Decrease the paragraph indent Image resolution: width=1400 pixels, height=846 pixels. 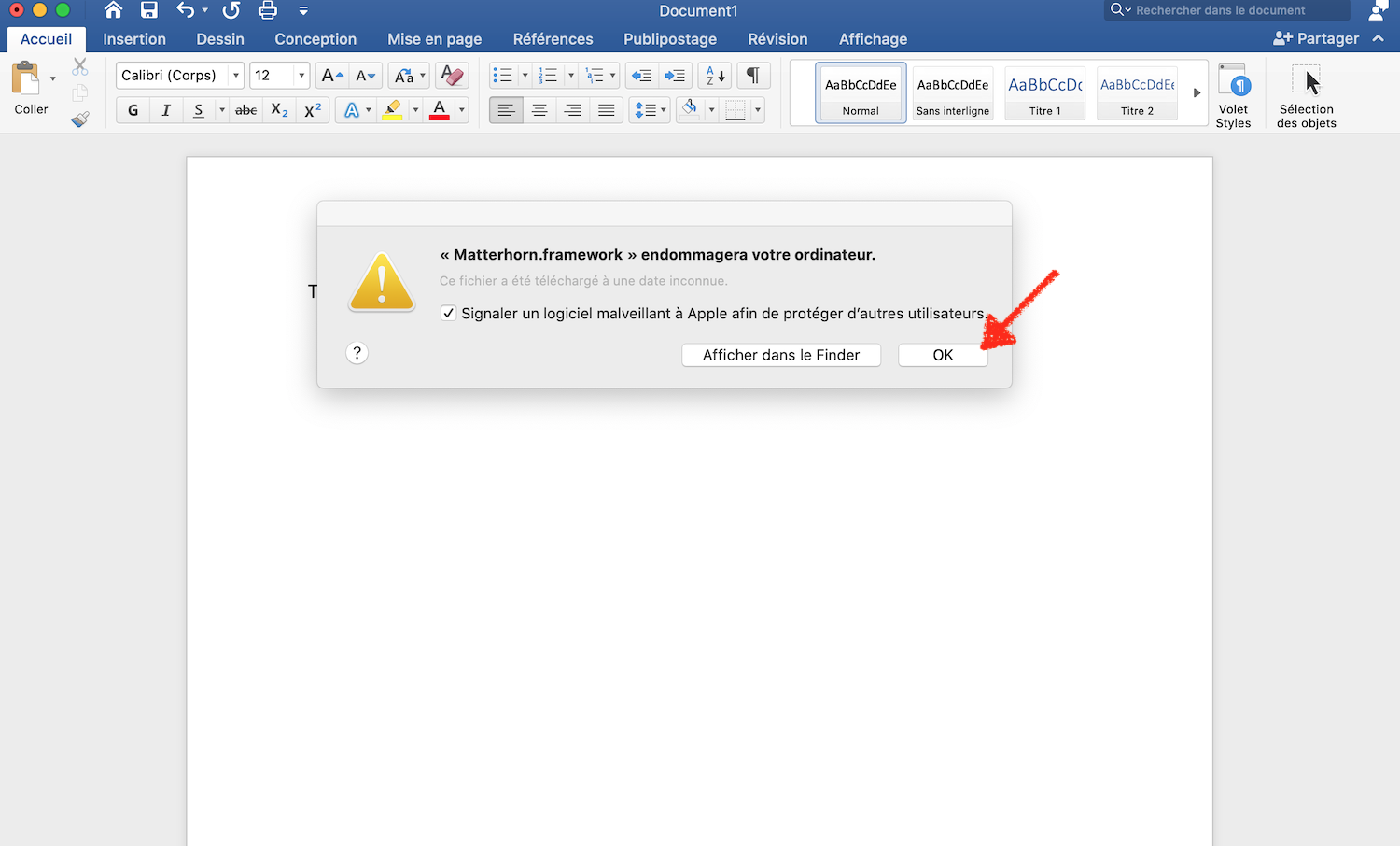click(641, 76)
